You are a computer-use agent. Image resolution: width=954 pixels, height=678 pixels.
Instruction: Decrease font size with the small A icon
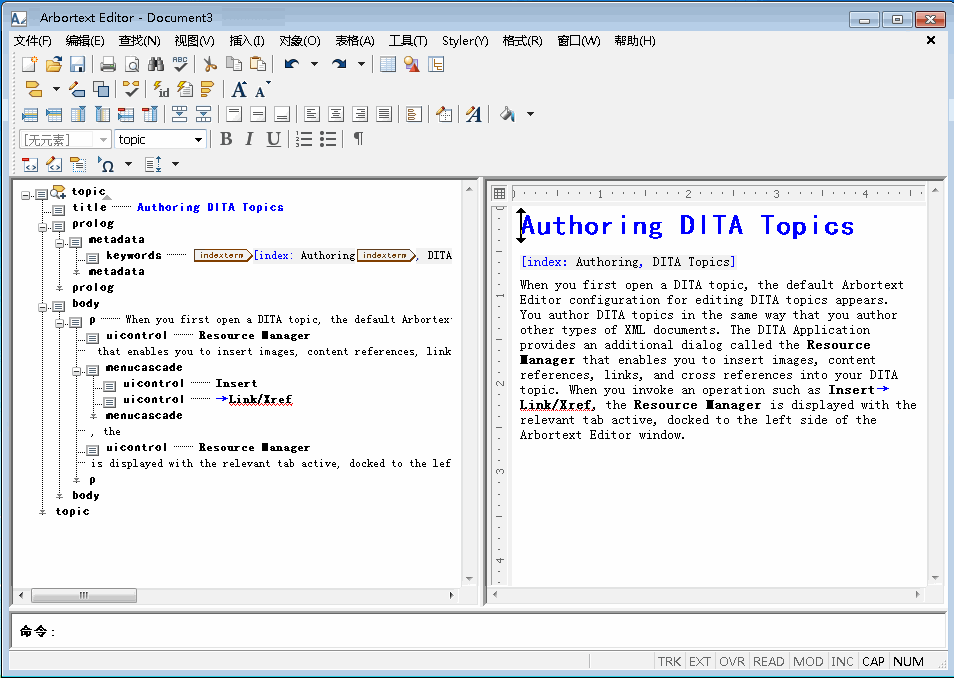pos(262,89)
